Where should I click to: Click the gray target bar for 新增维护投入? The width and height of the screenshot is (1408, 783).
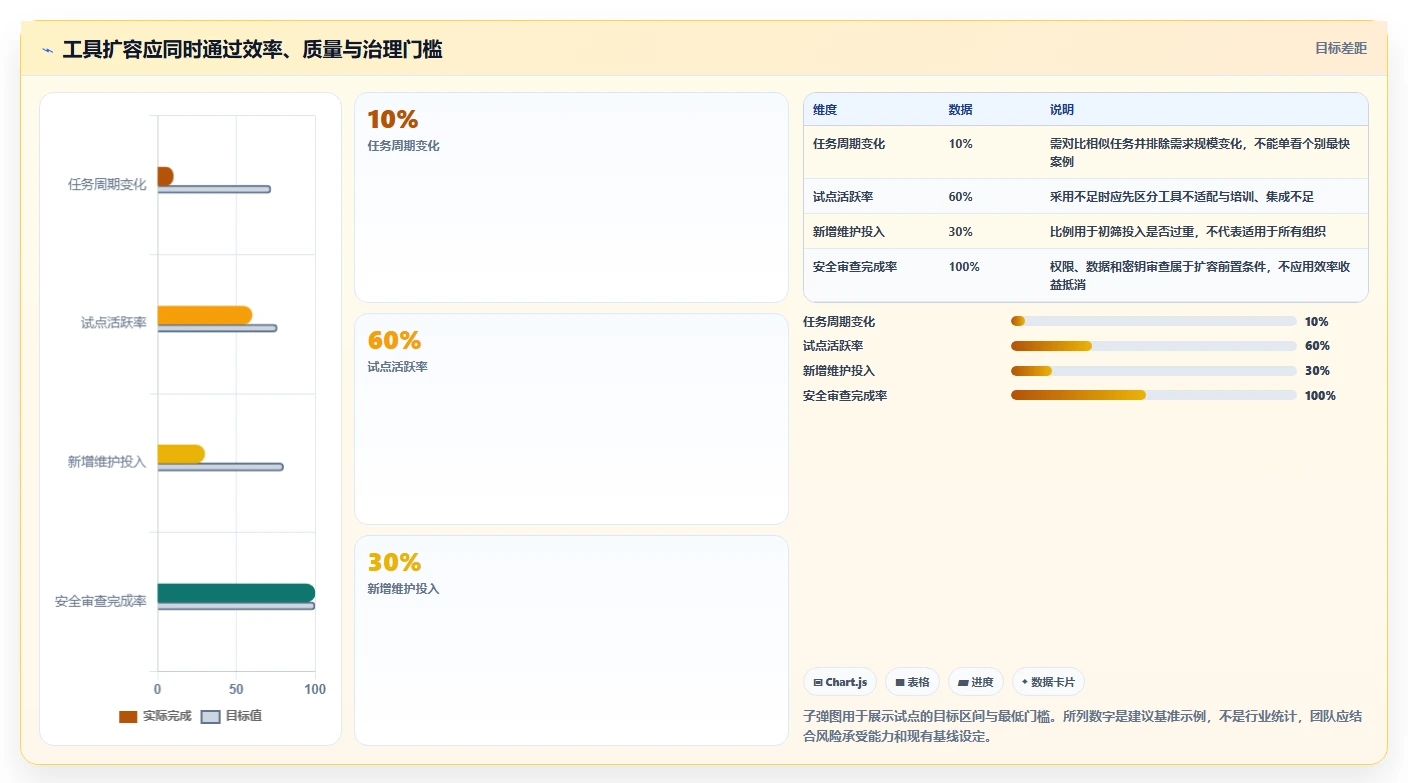tap(220, 467)
